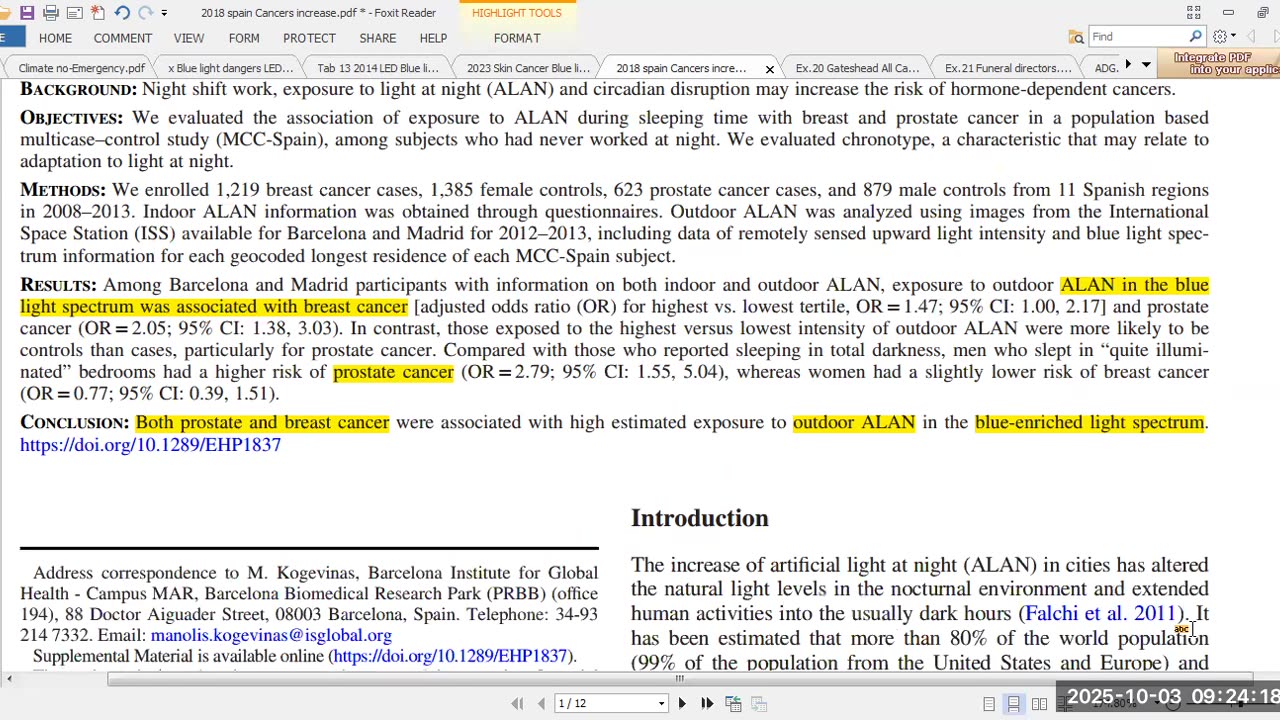Switch to the ADG document tab
This screenshot has height=720, width=1280.
coord(1106,68)
